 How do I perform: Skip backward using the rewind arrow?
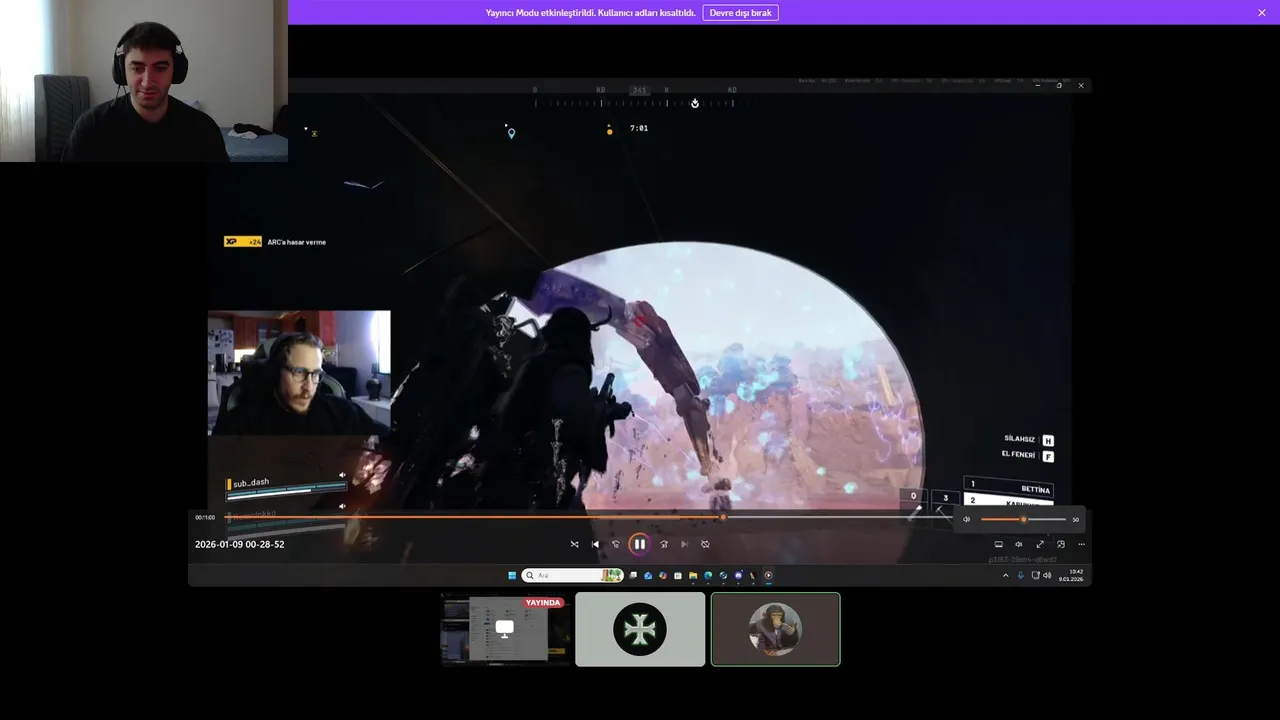pyautogui.click(x=616, y=544)
